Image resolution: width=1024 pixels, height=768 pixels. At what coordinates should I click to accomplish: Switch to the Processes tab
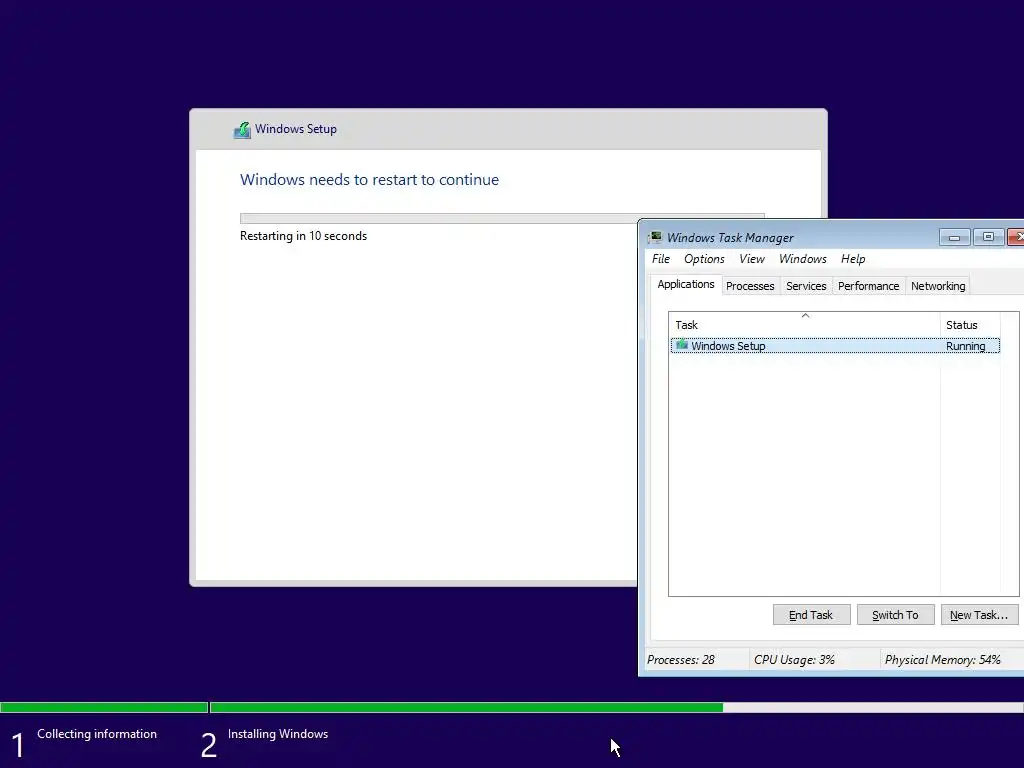click(750, 286)
